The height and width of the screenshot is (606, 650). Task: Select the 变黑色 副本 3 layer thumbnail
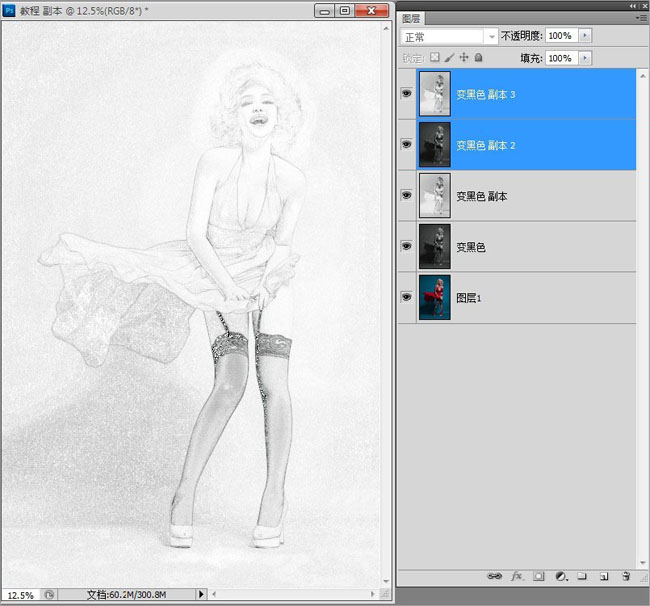tap(434, 94)
